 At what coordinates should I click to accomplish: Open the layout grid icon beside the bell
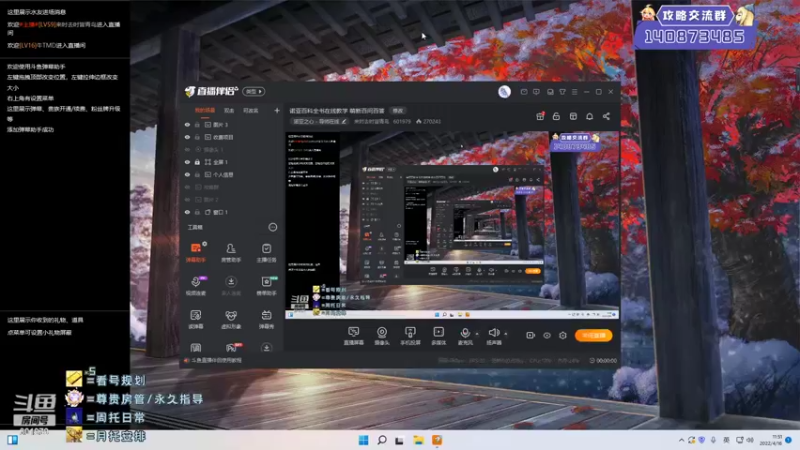[x=573, y=116]
